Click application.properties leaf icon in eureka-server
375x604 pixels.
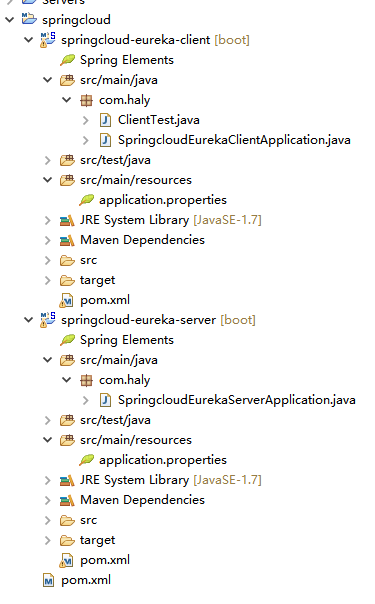tap(86, 460)
